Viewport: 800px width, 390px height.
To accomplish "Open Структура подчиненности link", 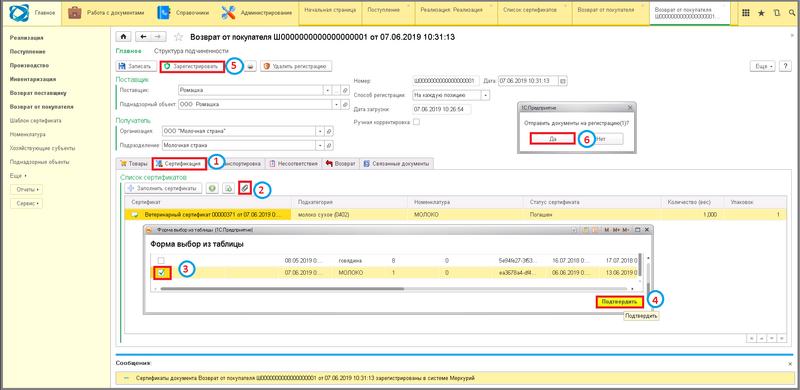I will (x=190, y=51).
